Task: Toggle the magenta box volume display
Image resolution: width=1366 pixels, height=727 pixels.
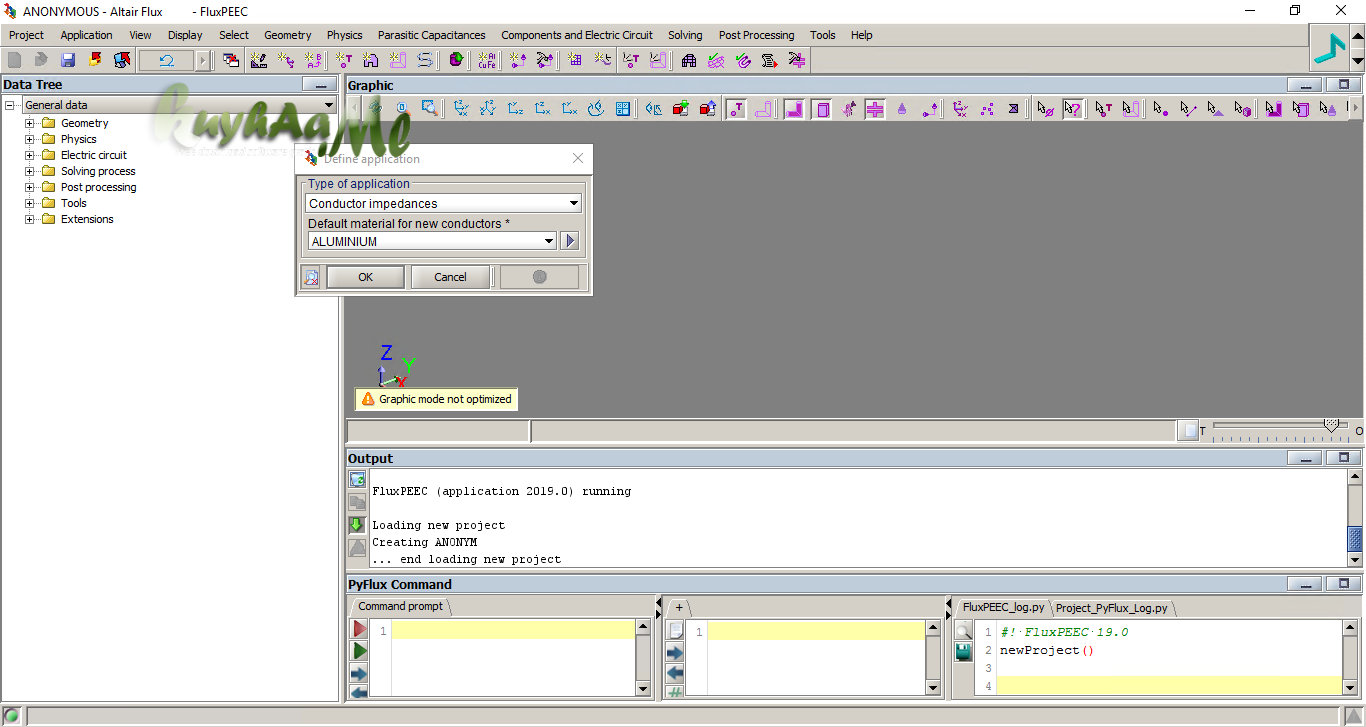Action: (821, 108)
